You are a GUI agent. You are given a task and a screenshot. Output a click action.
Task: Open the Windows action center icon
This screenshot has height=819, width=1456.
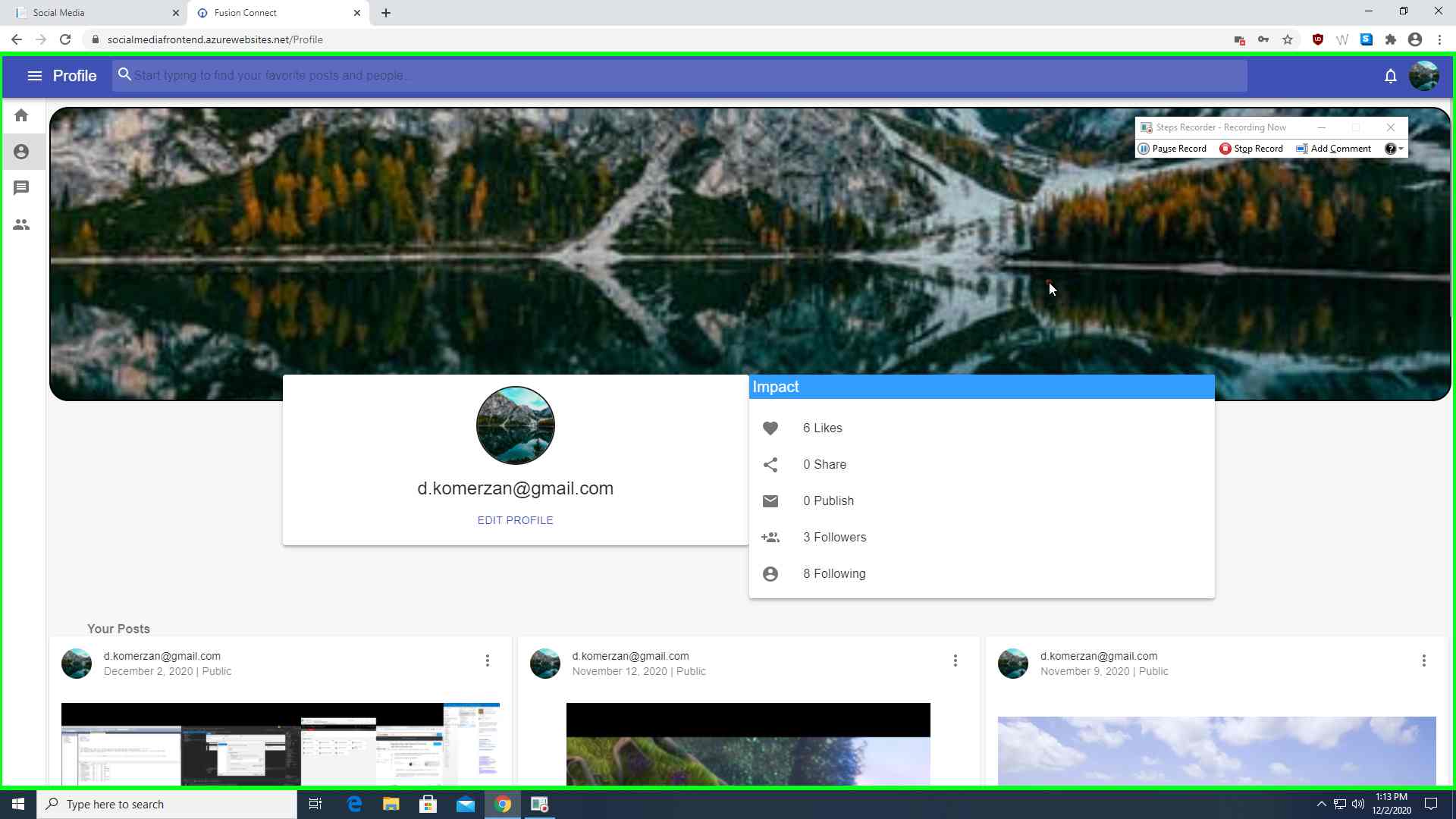tap(1431, 804)
